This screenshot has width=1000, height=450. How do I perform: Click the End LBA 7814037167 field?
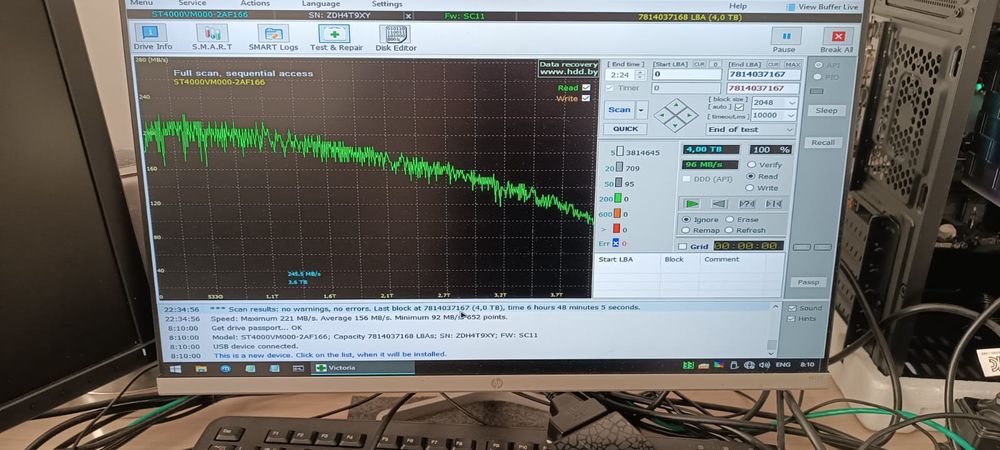[x=765, y=75]
